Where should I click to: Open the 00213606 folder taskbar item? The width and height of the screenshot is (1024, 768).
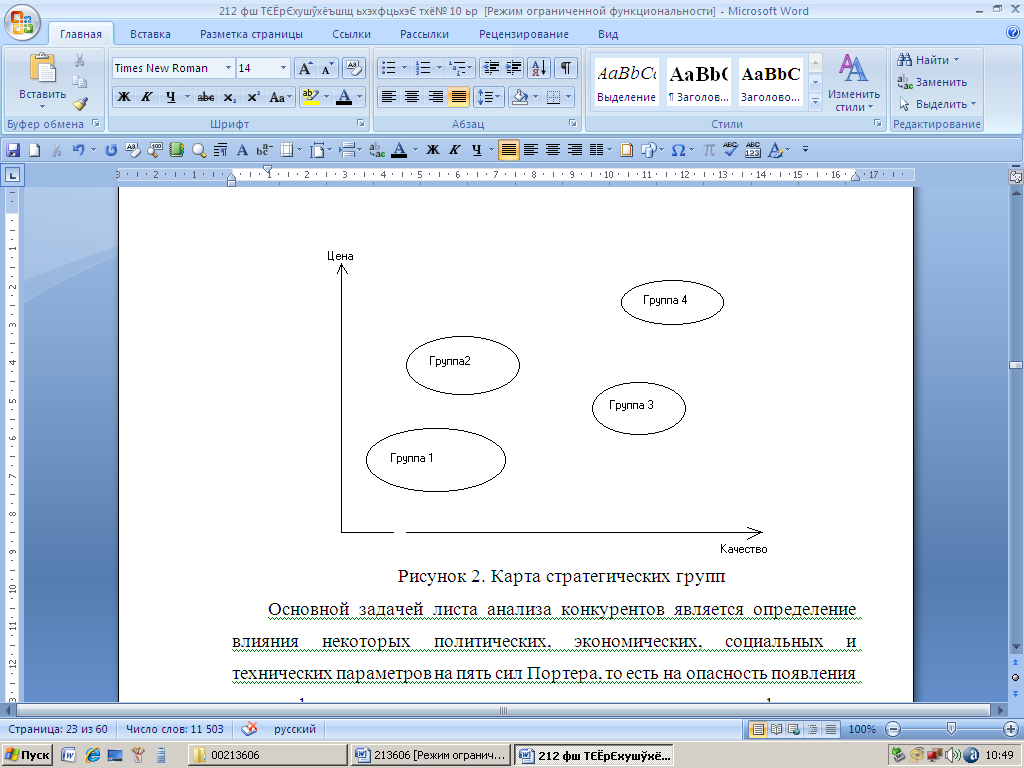[x=268, y=756]
